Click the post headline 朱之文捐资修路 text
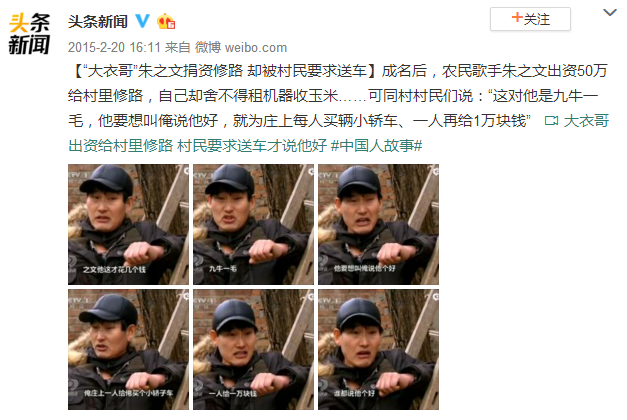The height and width of the screenshot is (420, 627). 190,71
